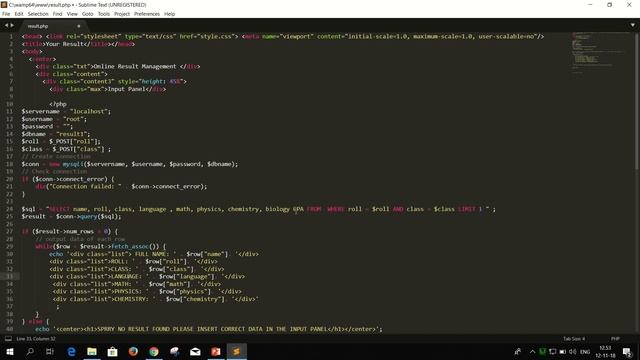
Task: Switch ENG input language indicator
Action: coord(585,351)
